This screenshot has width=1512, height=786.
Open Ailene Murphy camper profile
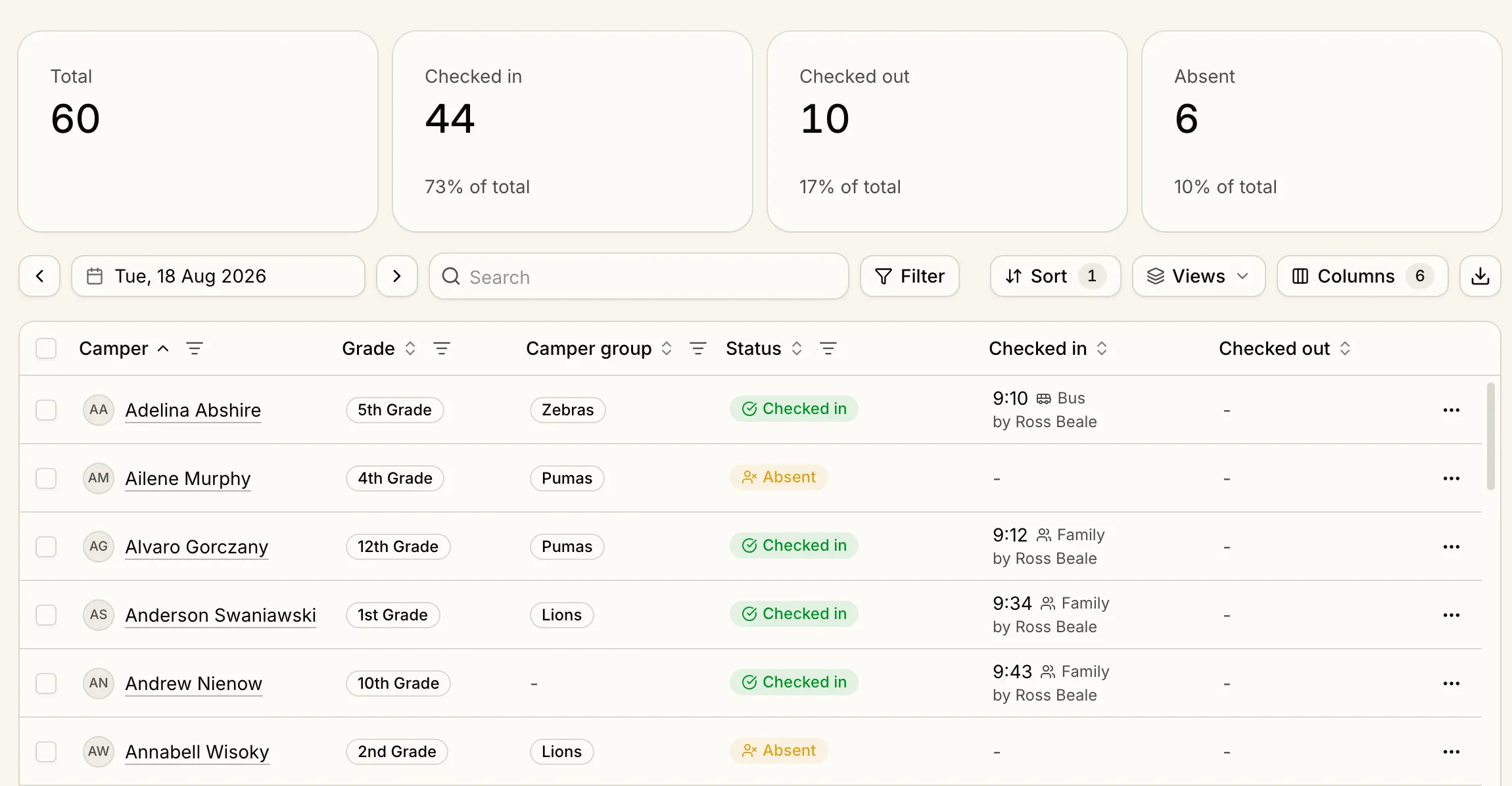pyautogui.click(x=188, y=478)
